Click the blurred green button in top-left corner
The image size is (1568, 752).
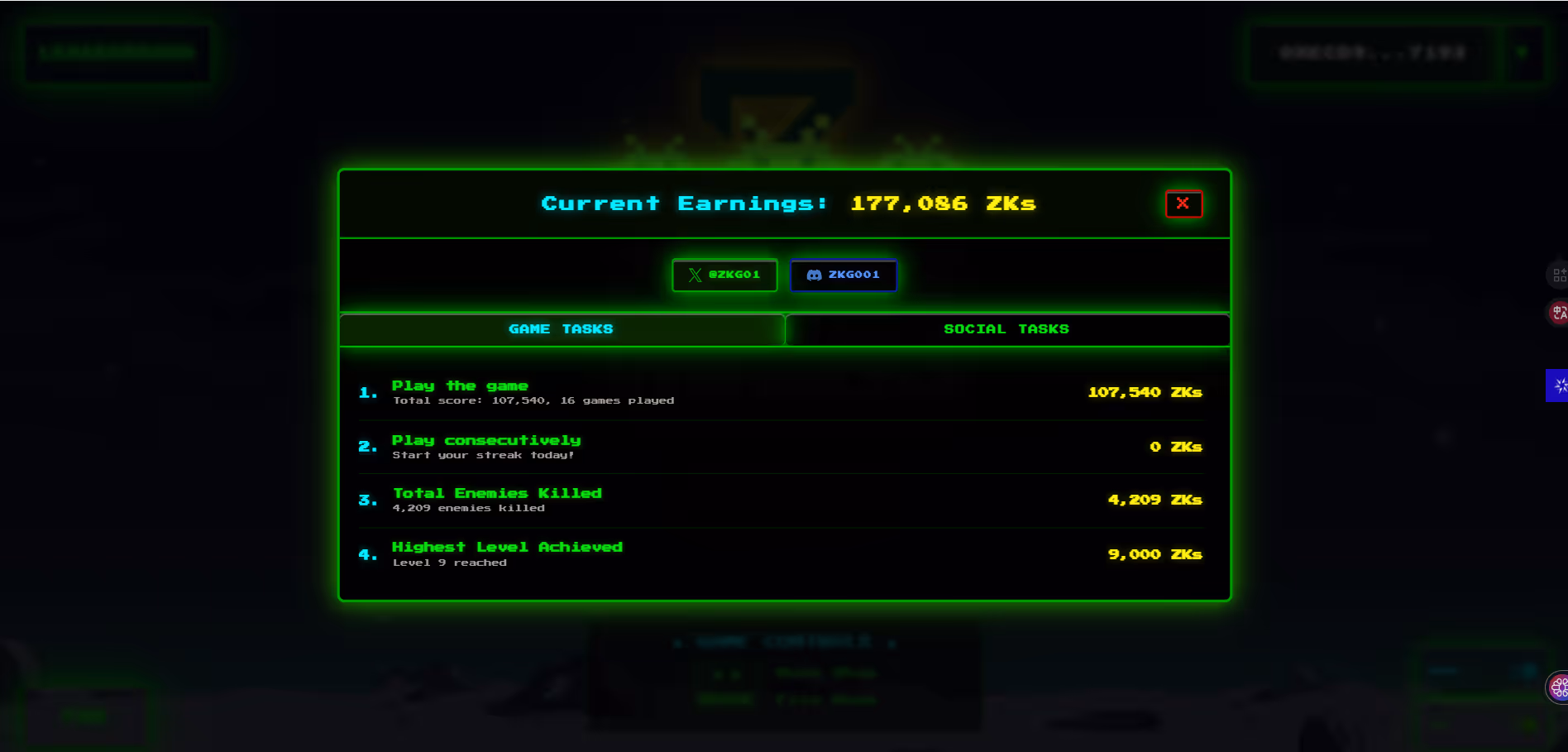(x=117, y=53)
